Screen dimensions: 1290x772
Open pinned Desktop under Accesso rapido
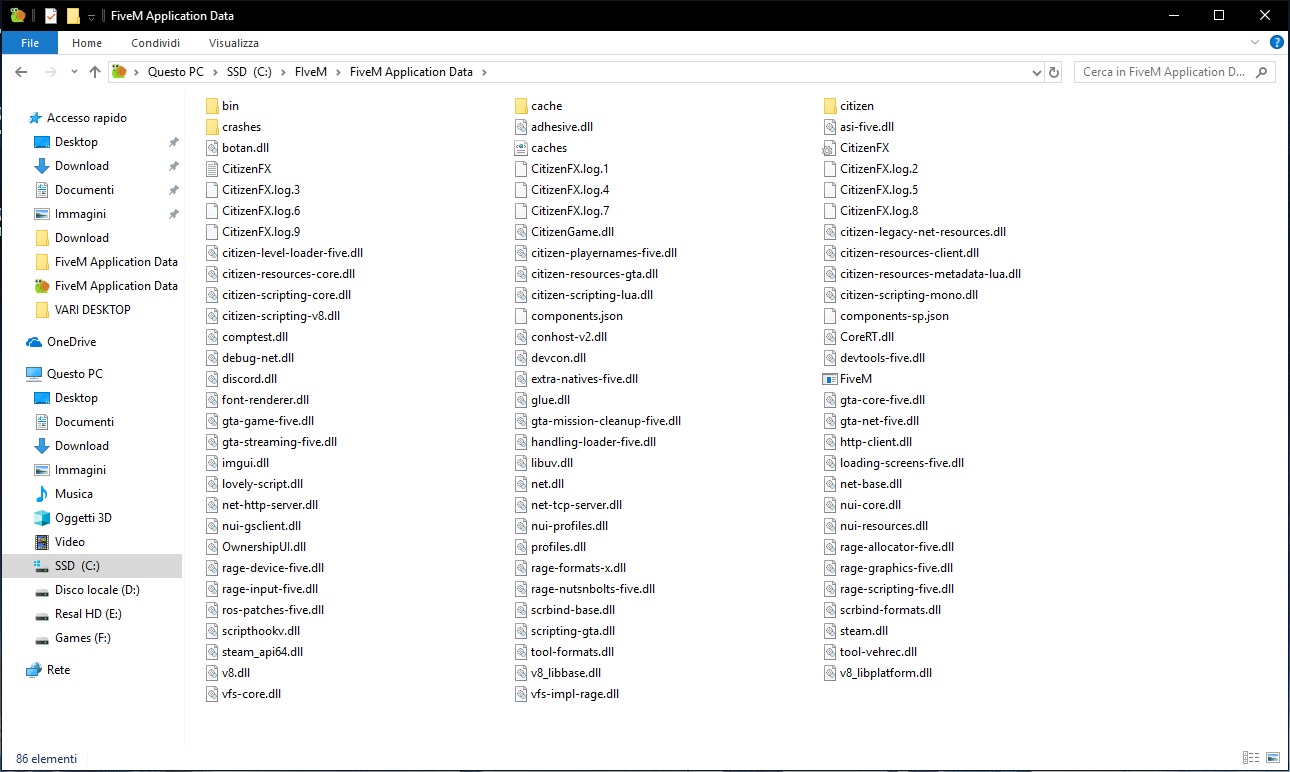(66, 142)
